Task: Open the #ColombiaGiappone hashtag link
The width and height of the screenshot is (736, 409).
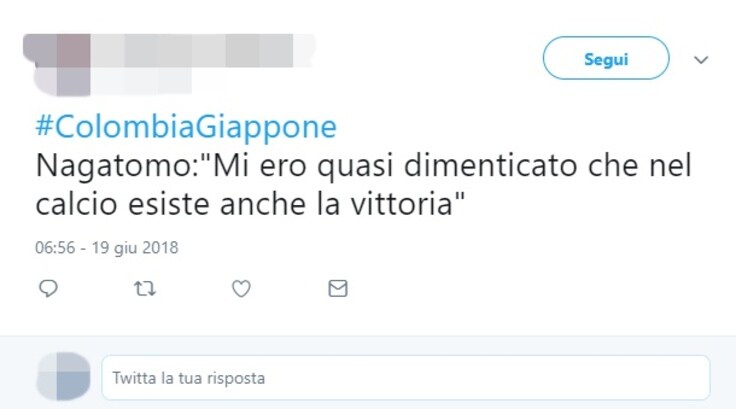Action: (x=186, y=127)
